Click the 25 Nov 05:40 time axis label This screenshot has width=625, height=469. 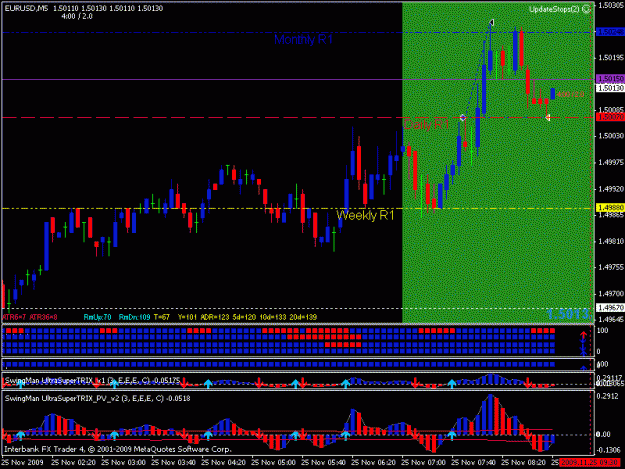(x=323, y=463)
